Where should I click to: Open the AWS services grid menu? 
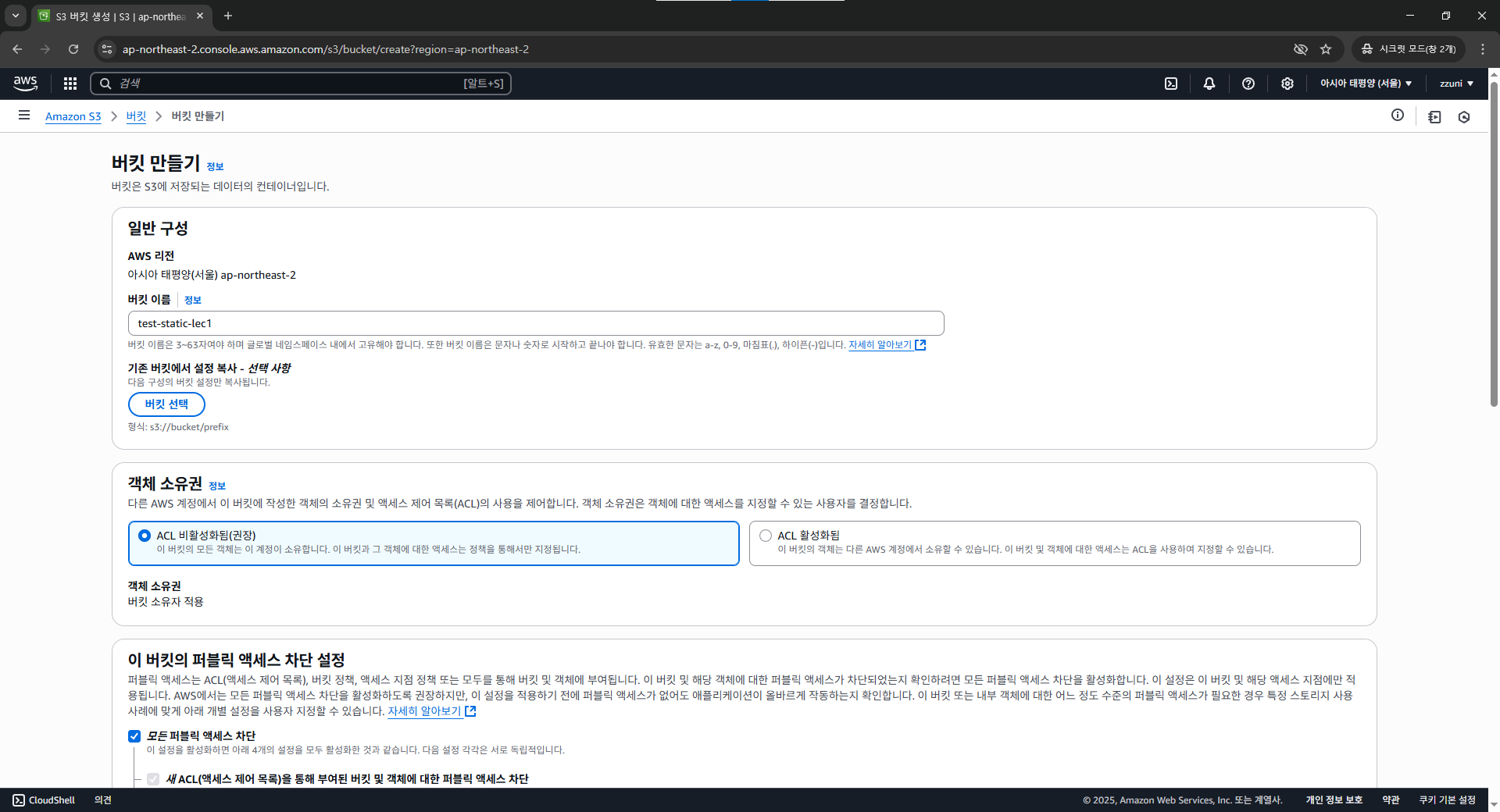tap(70, 84)
